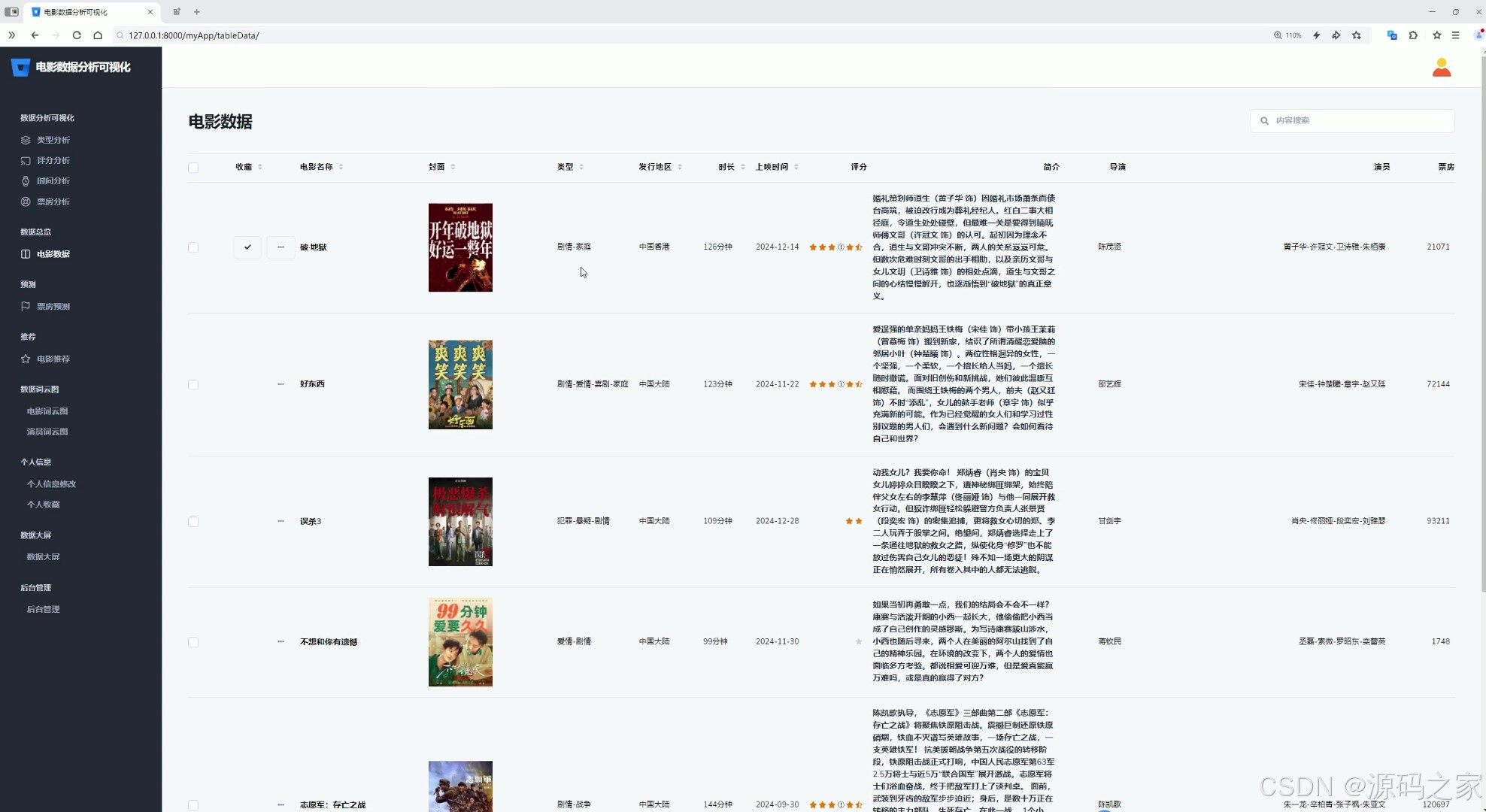
Task: Open the ellipsis menu for 好东西
Action: click(x=281, y=384)
